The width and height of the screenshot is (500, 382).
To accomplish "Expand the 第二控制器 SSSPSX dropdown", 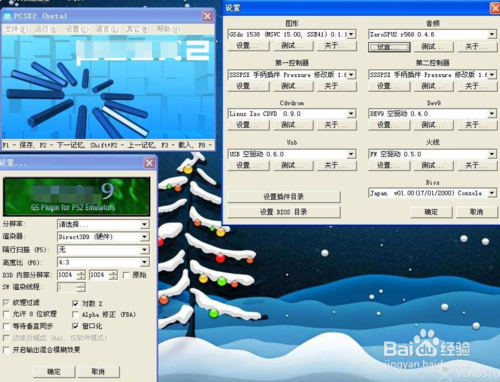I will [492, 75].
